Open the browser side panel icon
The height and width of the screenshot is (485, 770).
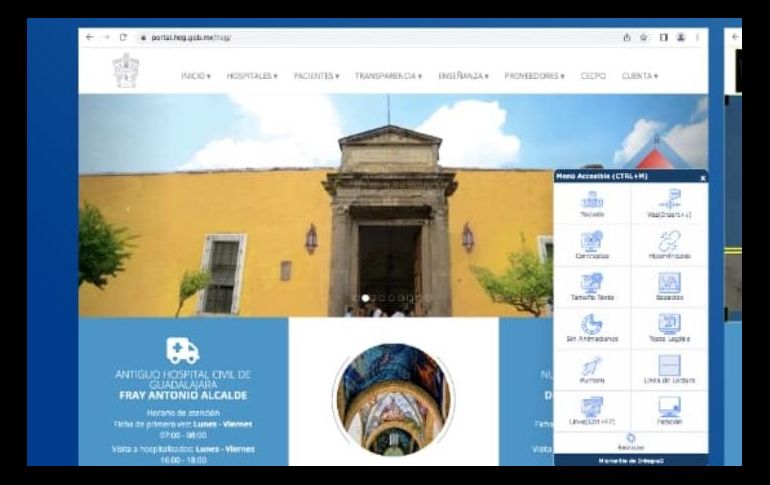click(663, 37)
